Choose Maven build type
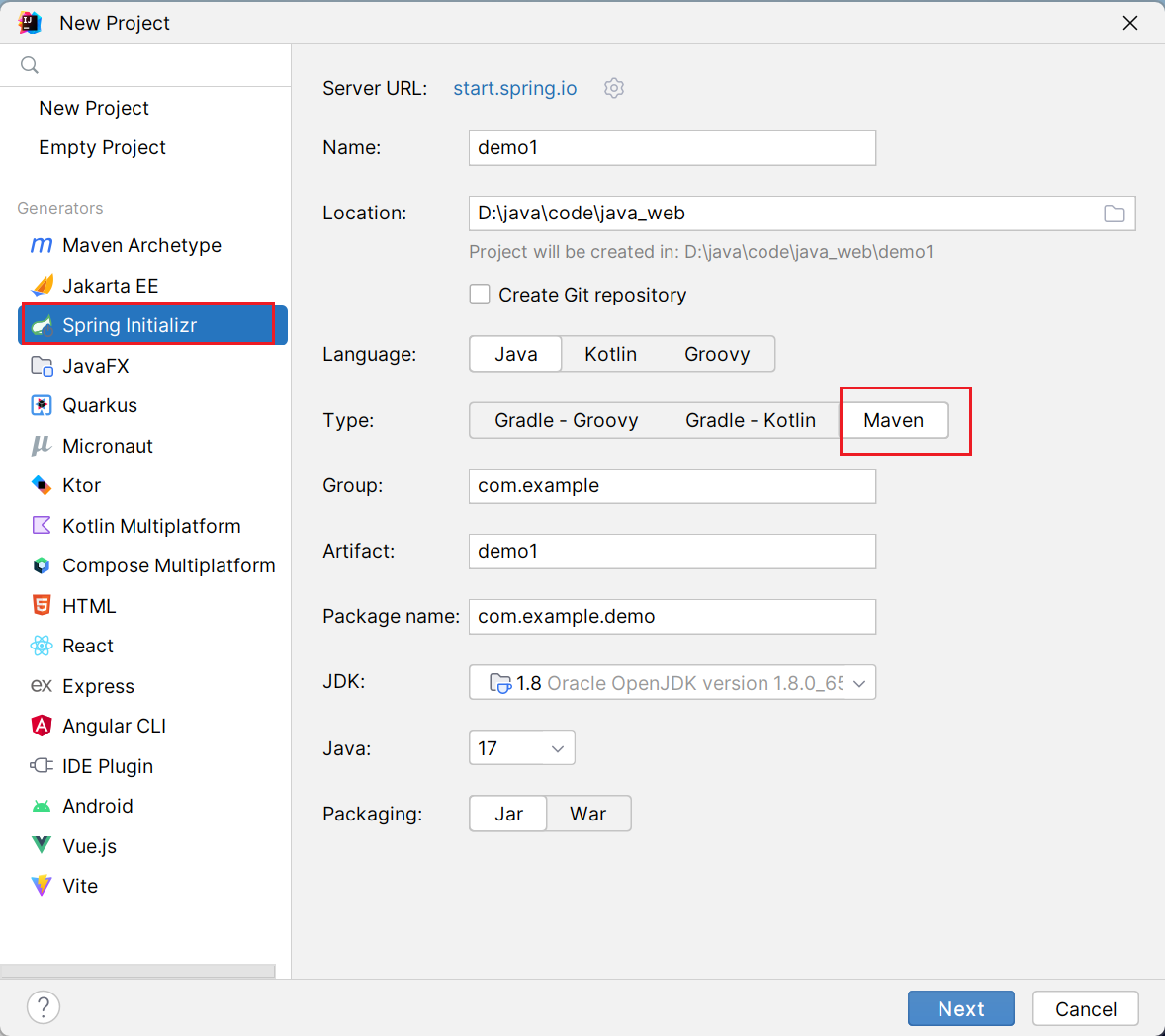Image resolution: width=1165 pixels, height=1036 pixels. [x=894, y=420]
